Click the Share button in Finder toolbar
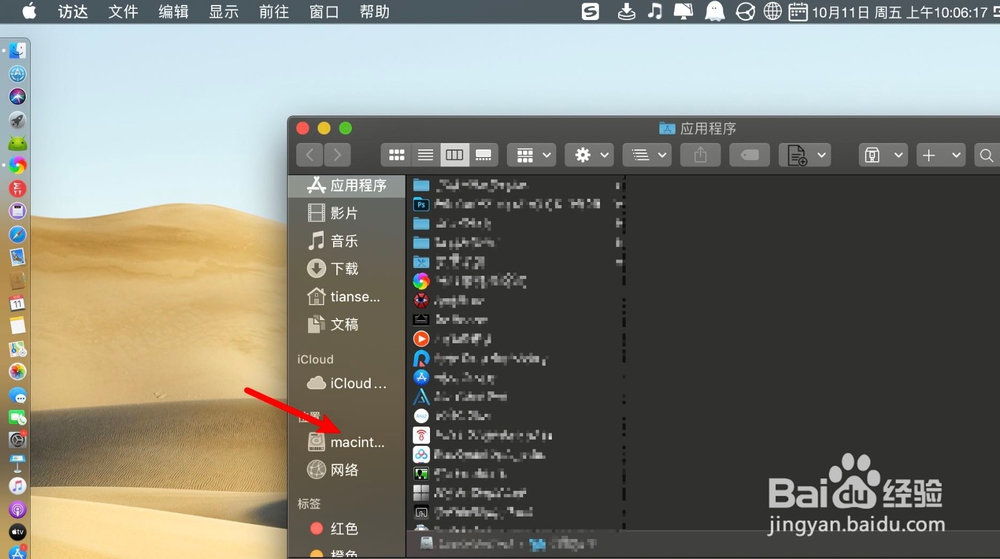1000x559 pixels. [x=700, y=155]
